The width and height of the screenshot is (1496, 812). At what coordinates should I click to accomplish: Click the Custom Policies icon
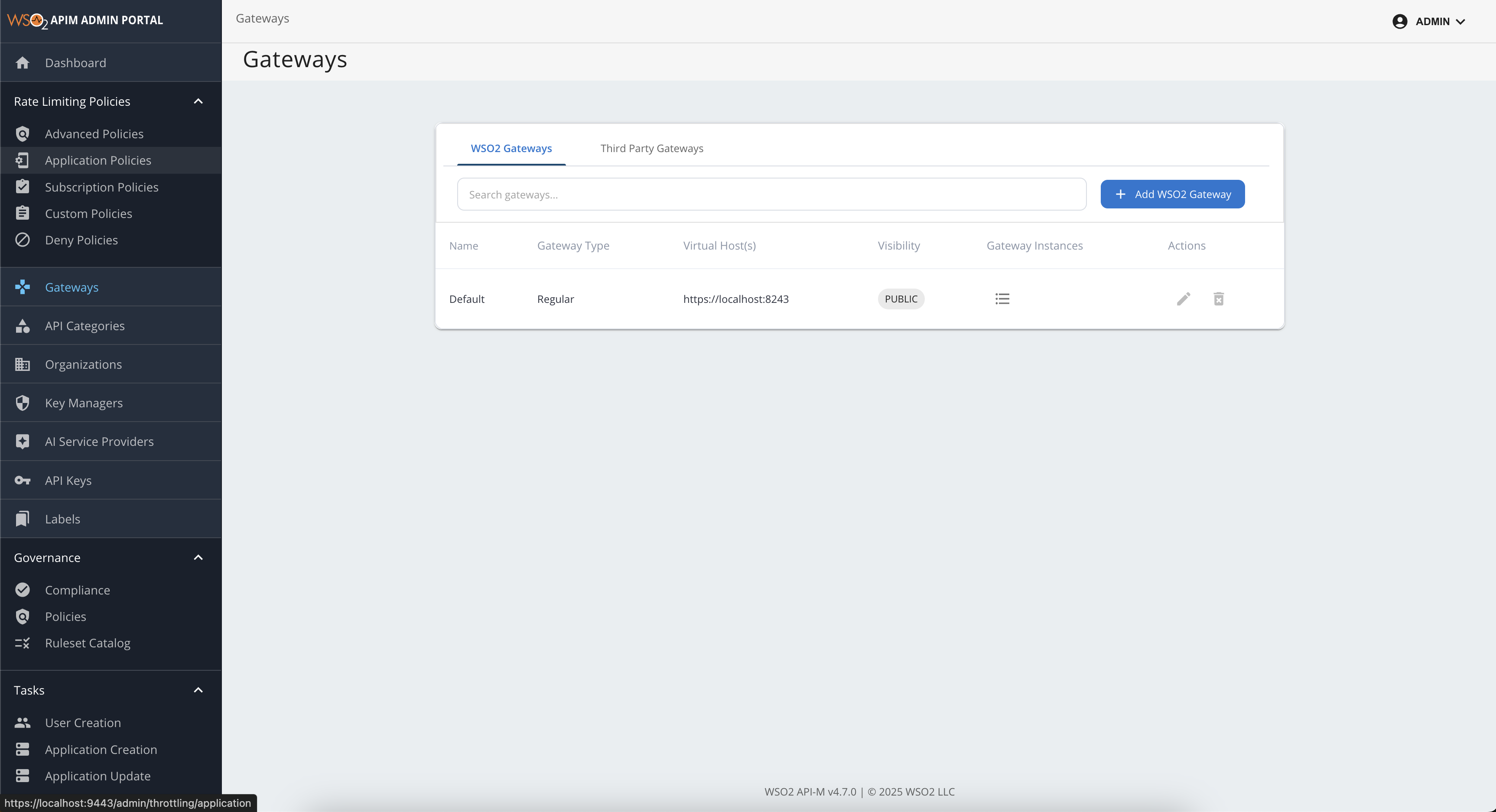[x=22, y=214]
